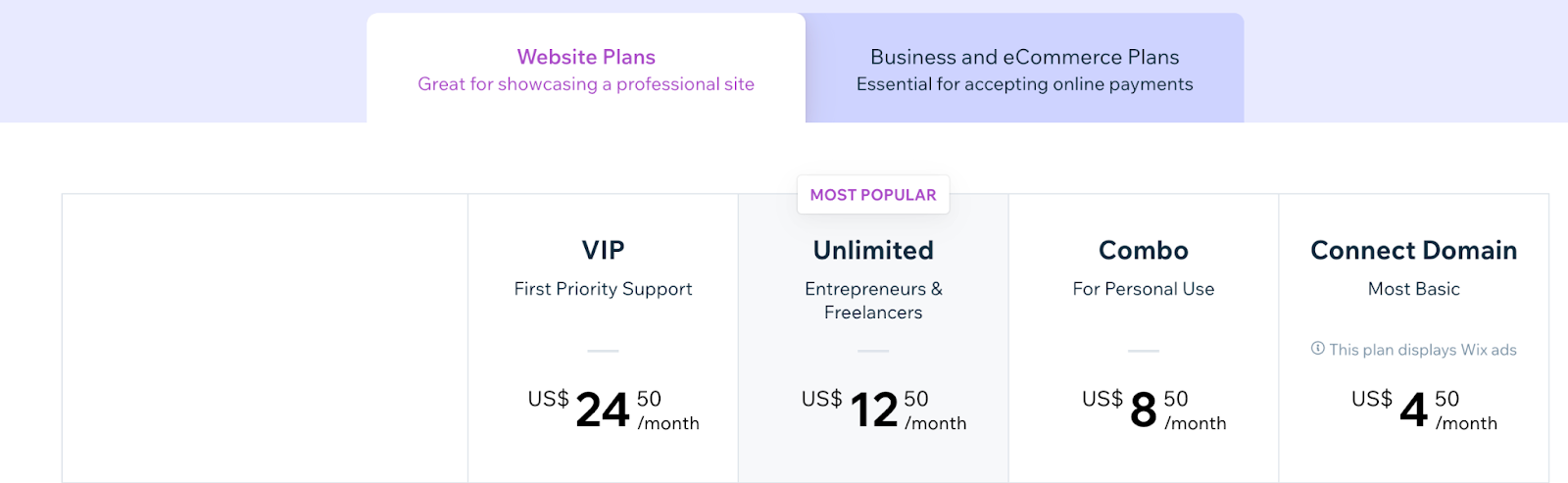Click the MOST POPULAR badge
This screenshot has width=1568, height=483.
(x=873, y=195)
